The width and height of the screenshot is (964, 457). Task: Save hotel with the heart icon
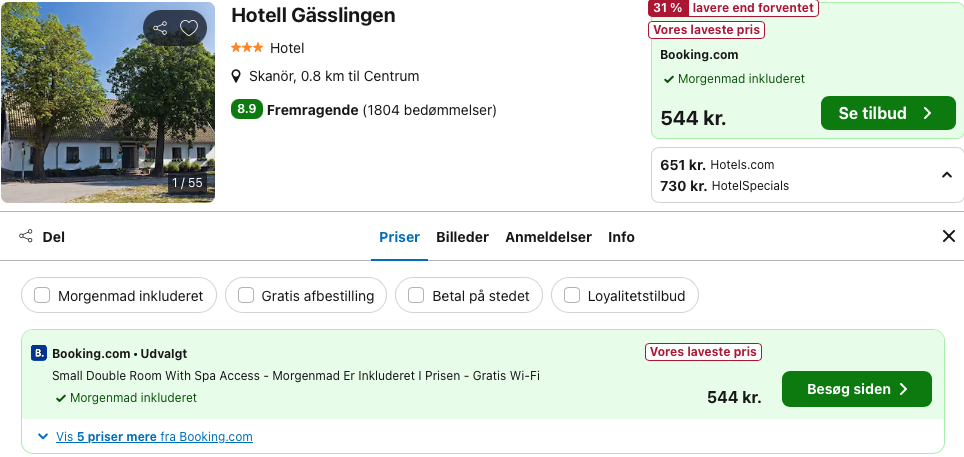pos(189,28)
